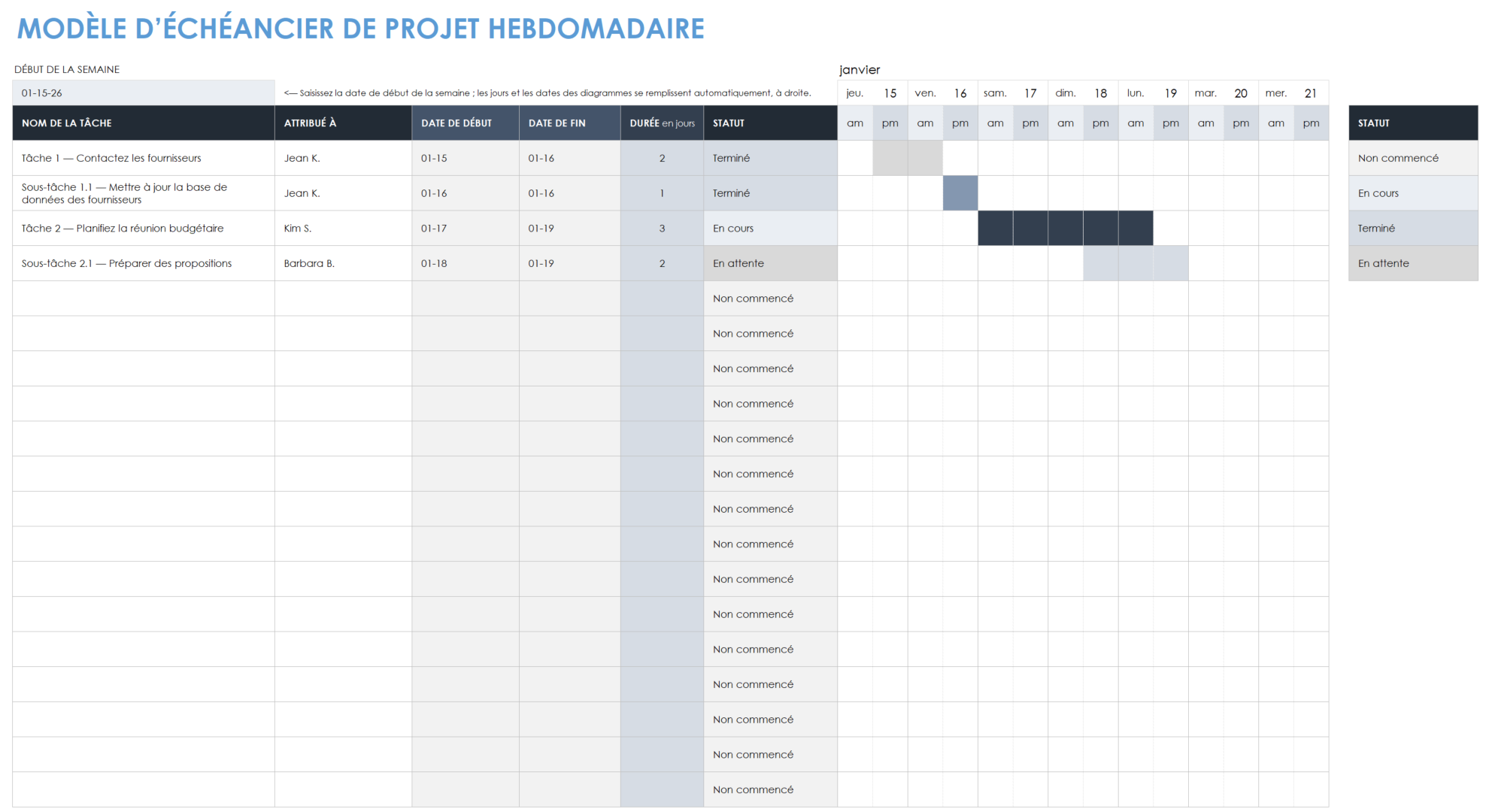Select Jean K. in the Tâche 1 row
1492x812 pixels.
click(x=344, y=159)
